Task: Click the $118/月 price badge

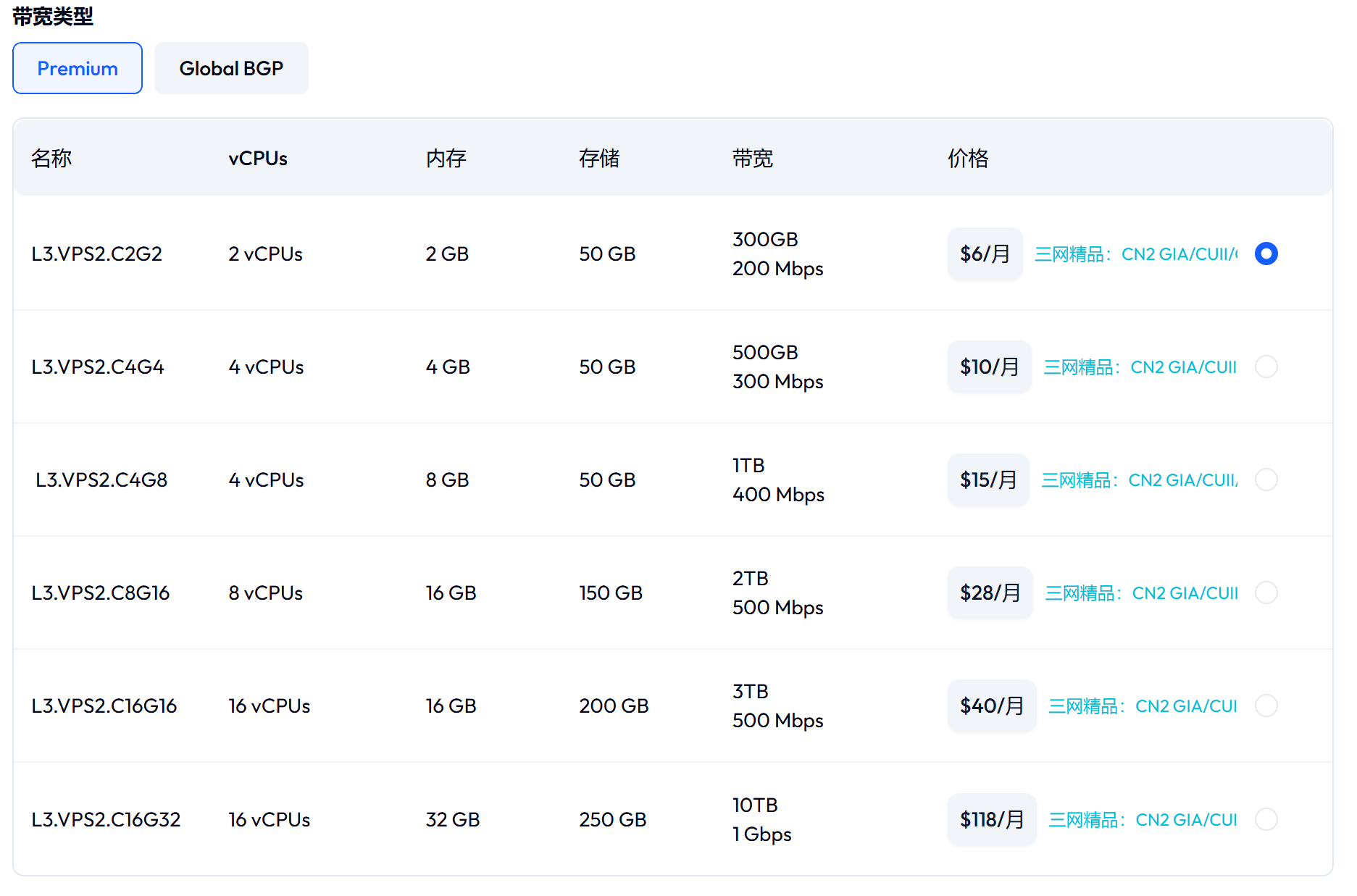Action: [x=991, y=819]
